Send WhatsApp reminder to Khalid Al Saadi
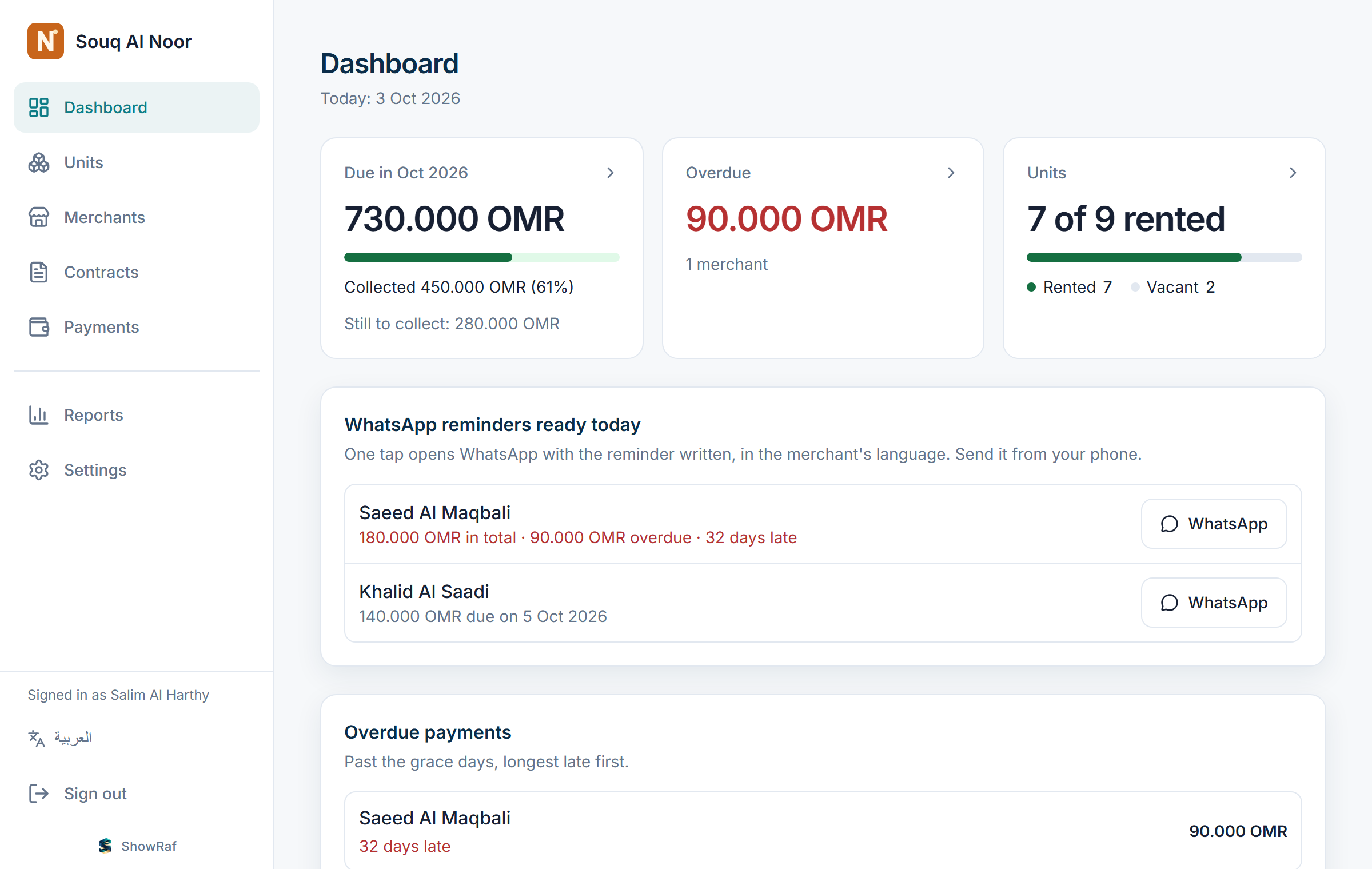 [x=1214, y=603]
